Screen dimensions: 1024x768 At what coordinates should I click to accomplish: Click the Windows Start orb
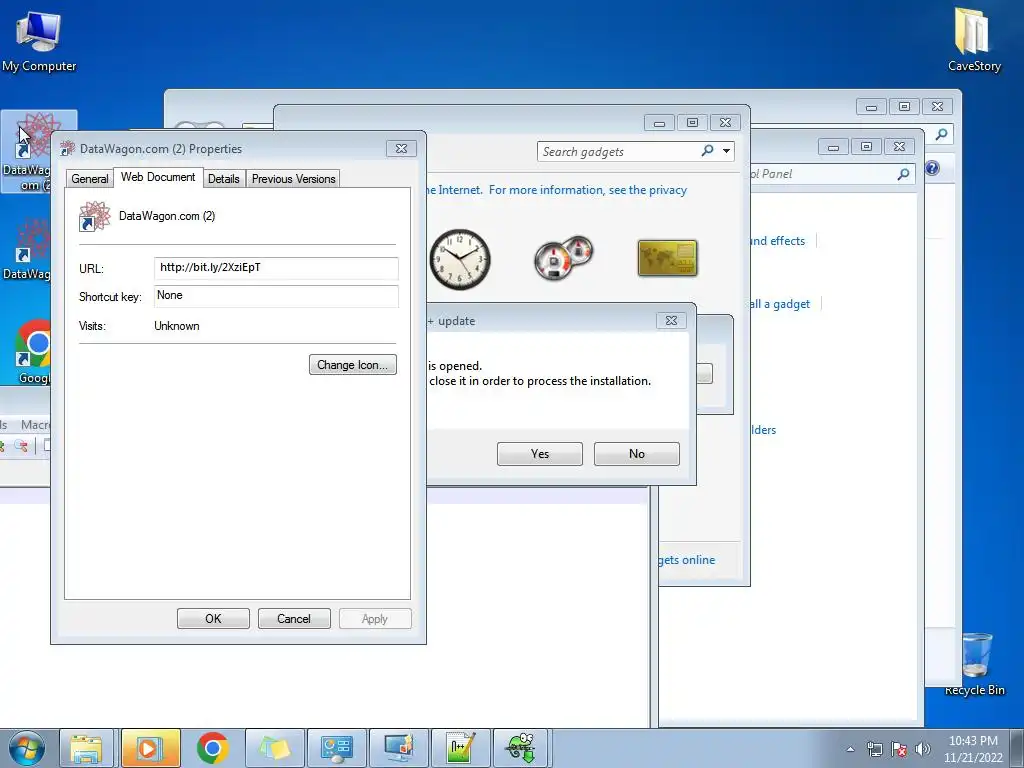(27, 748)
